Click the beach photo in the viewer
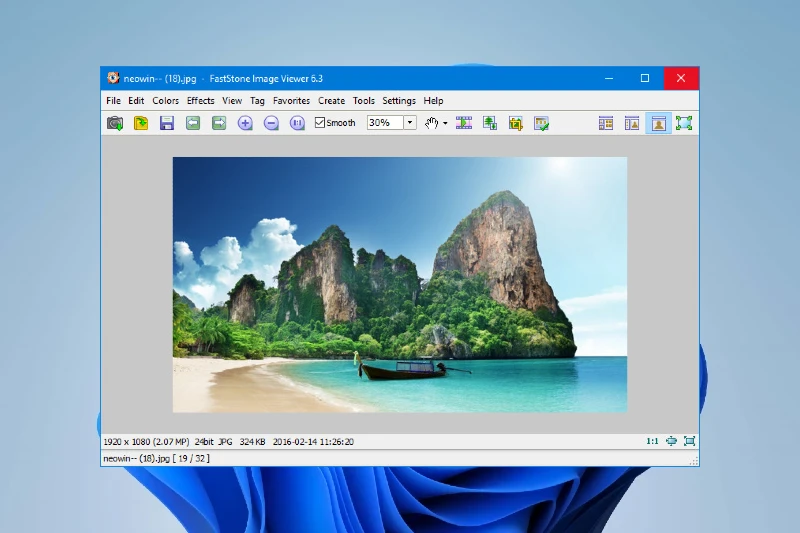This screenshot has width=800, height=533. coord(400,285)
